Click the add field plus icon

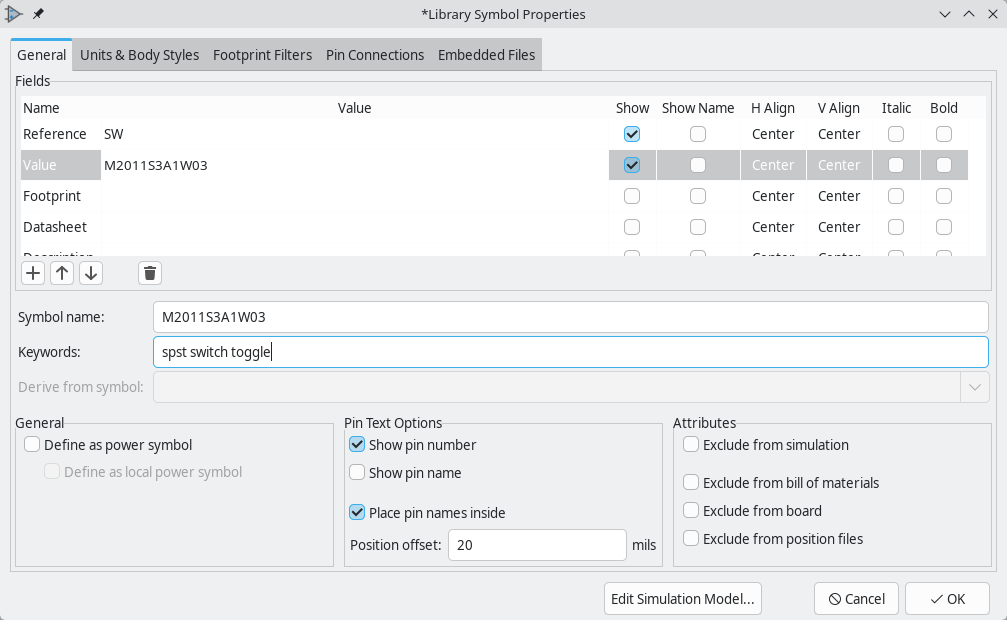click(33, 273)
